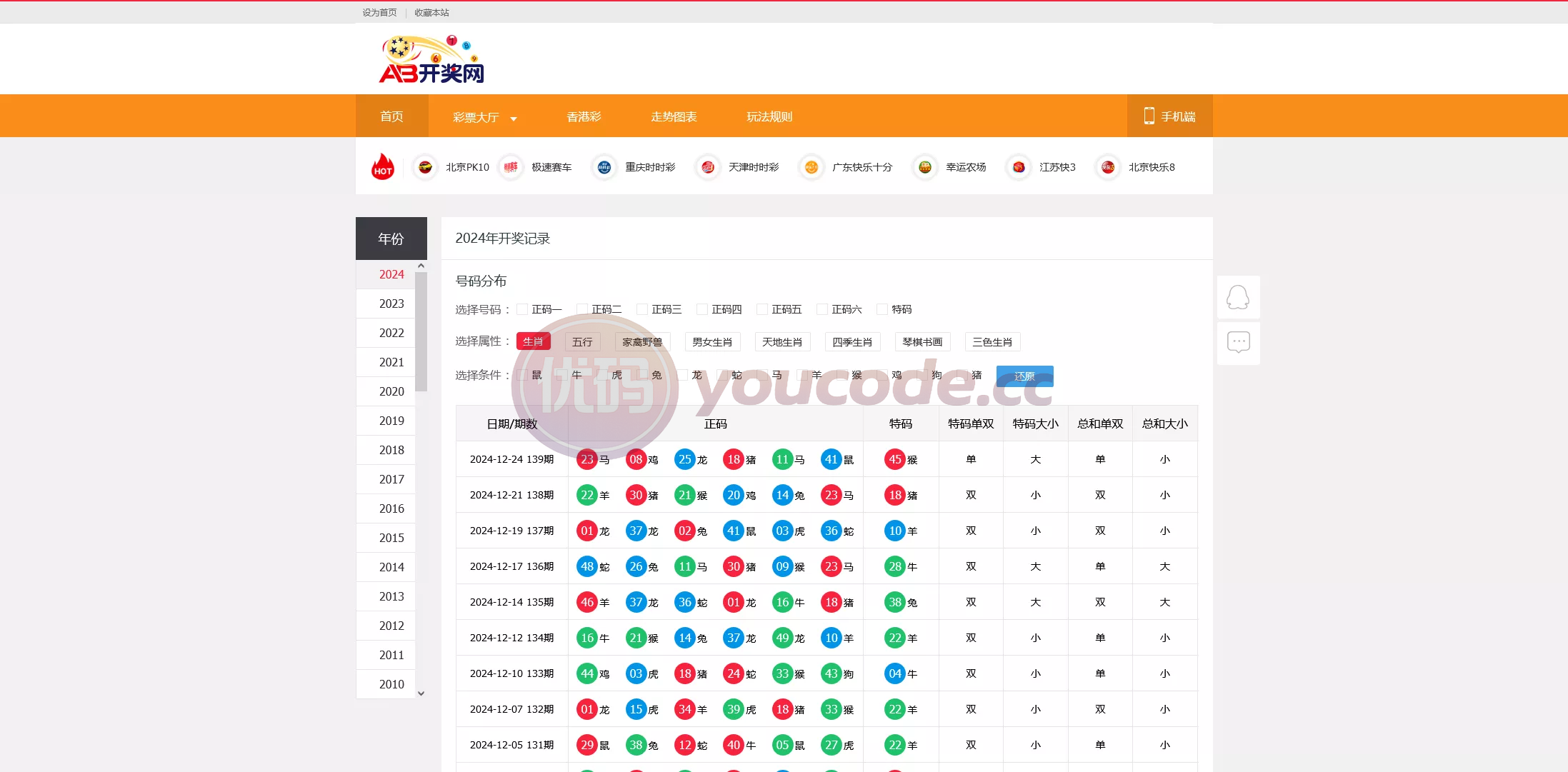Select the 三色生肖 attribute button
This screenshot has width=1568, height=772.
pos(992,341)
